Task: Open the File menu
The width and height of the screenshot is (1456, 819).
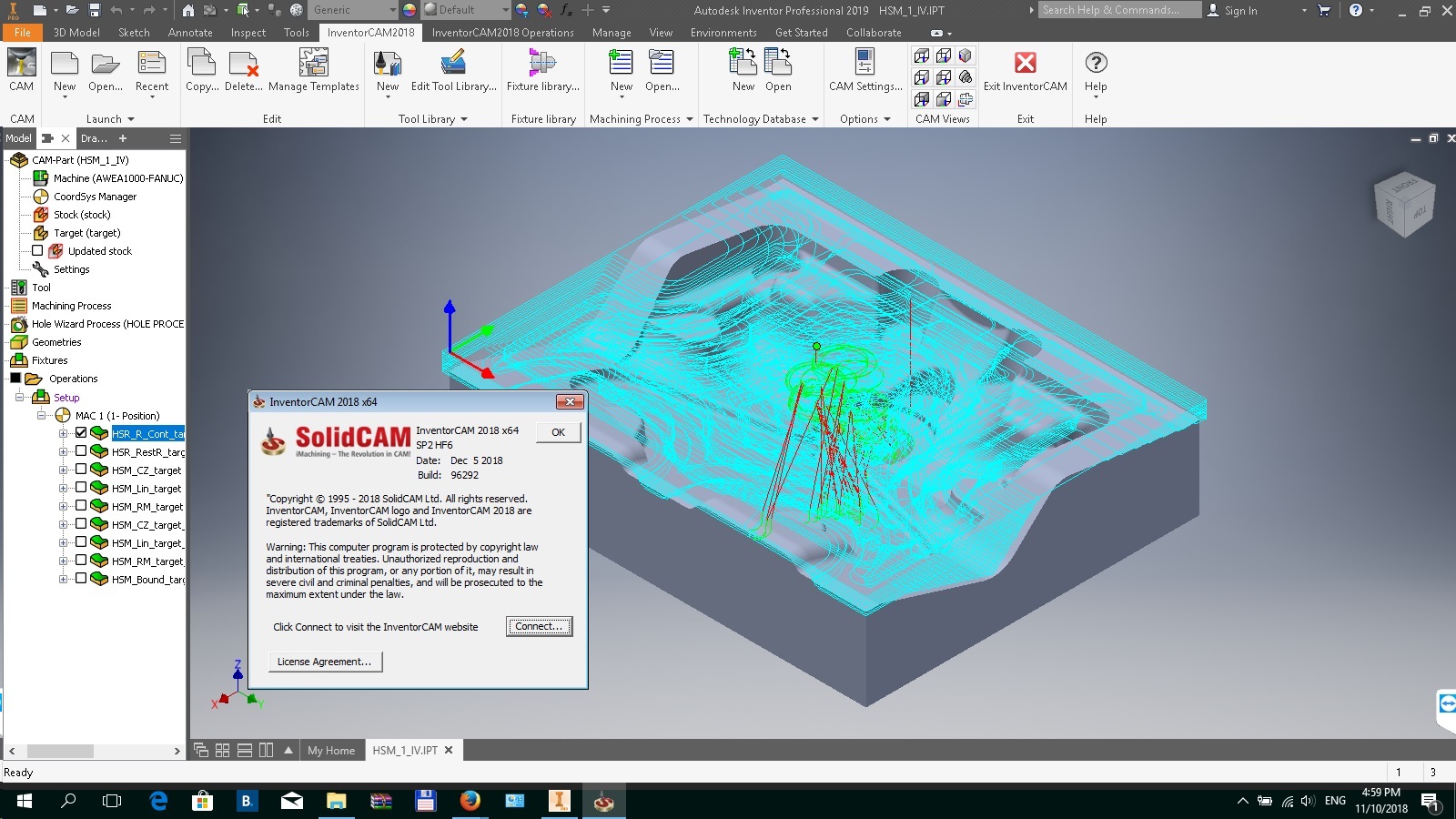Action: 22,33
